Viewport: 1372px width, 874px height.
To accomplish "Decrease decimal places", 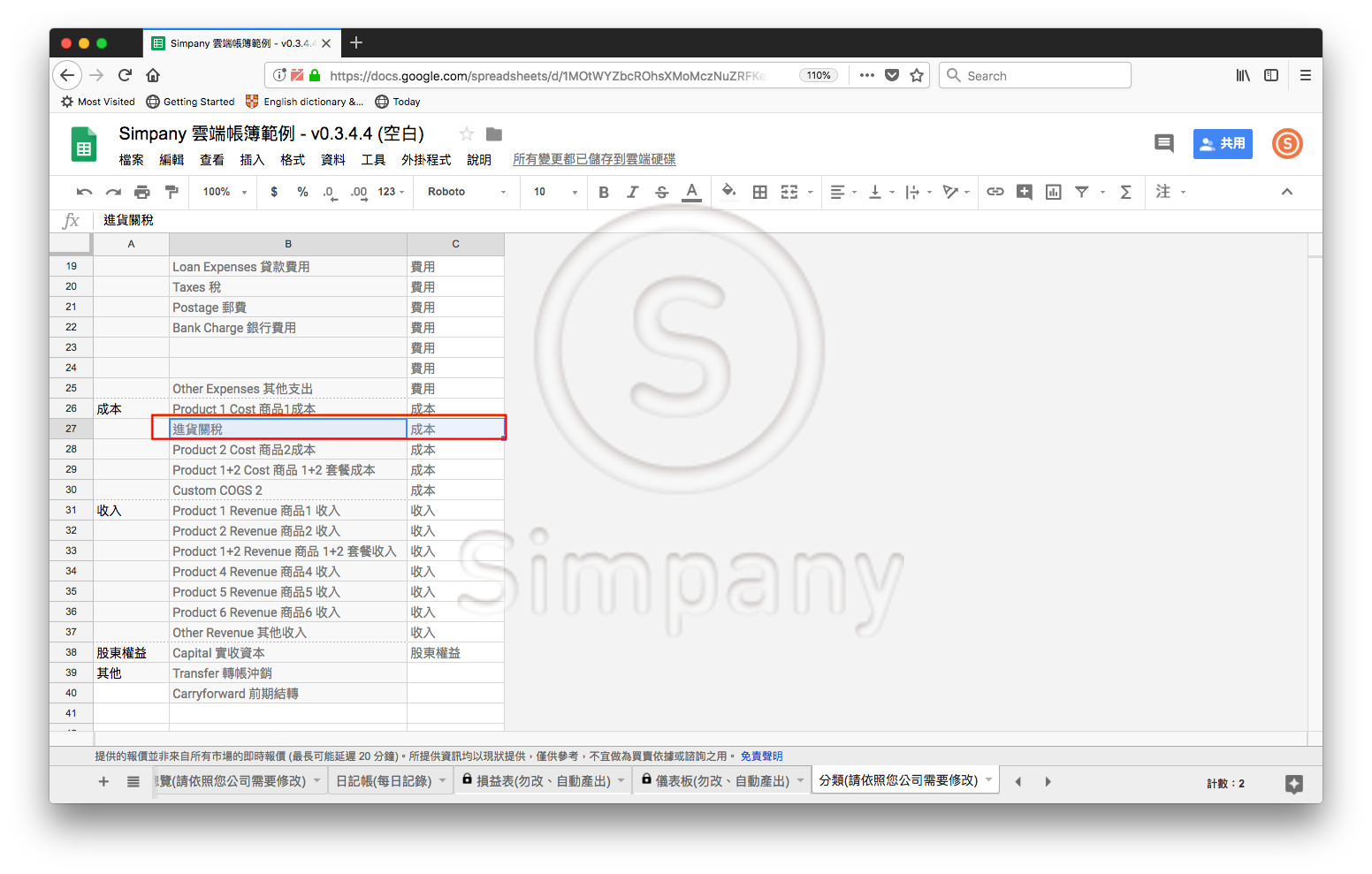I will pos(330,192).
